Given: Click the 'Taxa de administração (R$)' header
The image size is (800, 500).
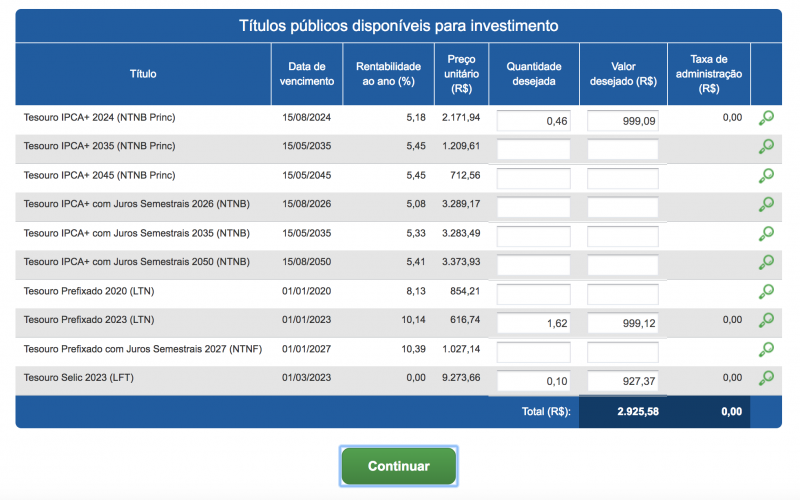Looking at the screenshot, I should click(x=709, y=74).
